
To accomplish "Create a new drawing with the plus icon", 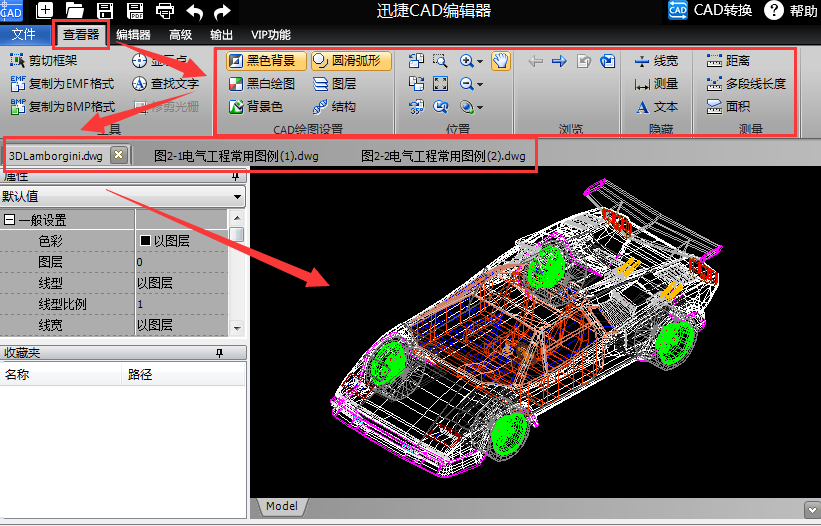I will pyautogui.click(x=45, y=10).
